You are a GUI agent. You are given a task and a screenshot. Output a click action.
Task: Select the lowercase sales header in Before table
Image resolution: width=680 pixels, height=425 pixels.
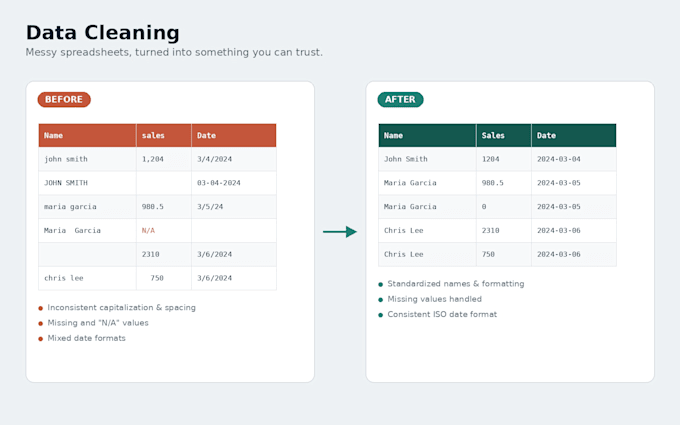[164, 135]
